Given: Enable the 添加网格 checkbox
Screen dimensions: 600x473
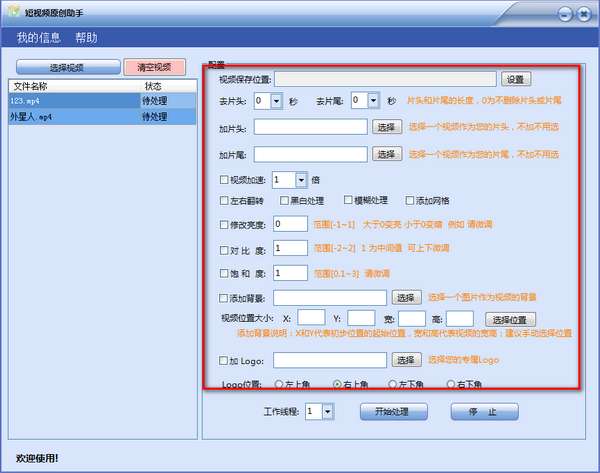Looking at the screenshot, I should [410, 200].
